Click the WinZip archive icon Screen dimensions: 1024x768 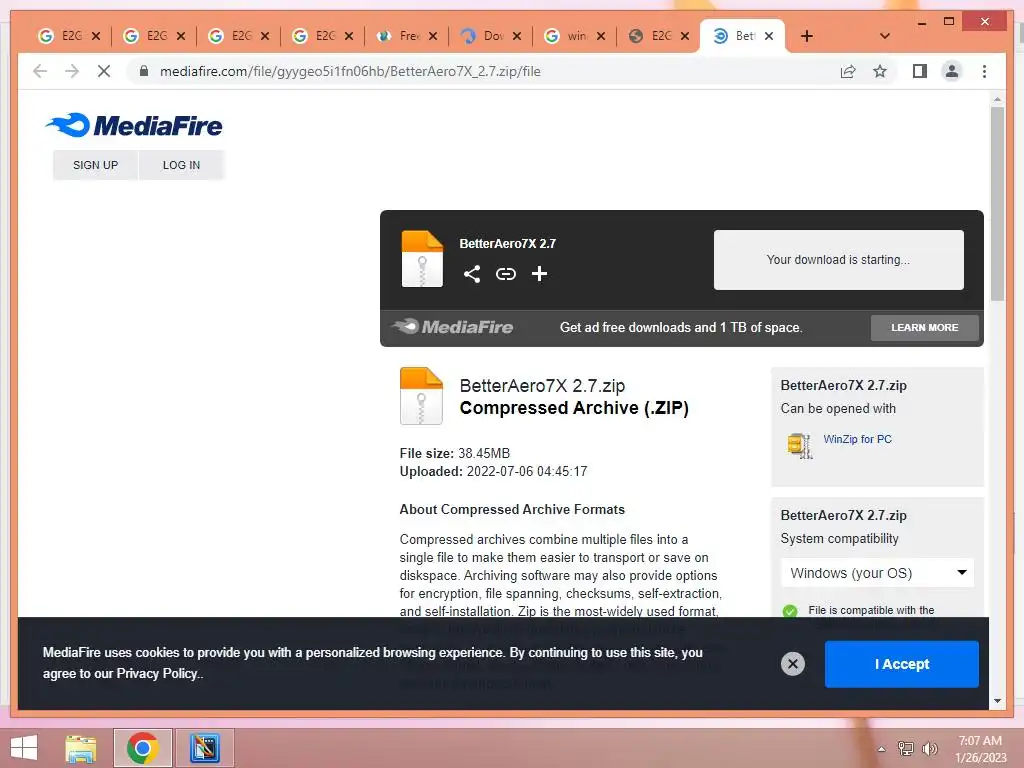coord(799,446)
